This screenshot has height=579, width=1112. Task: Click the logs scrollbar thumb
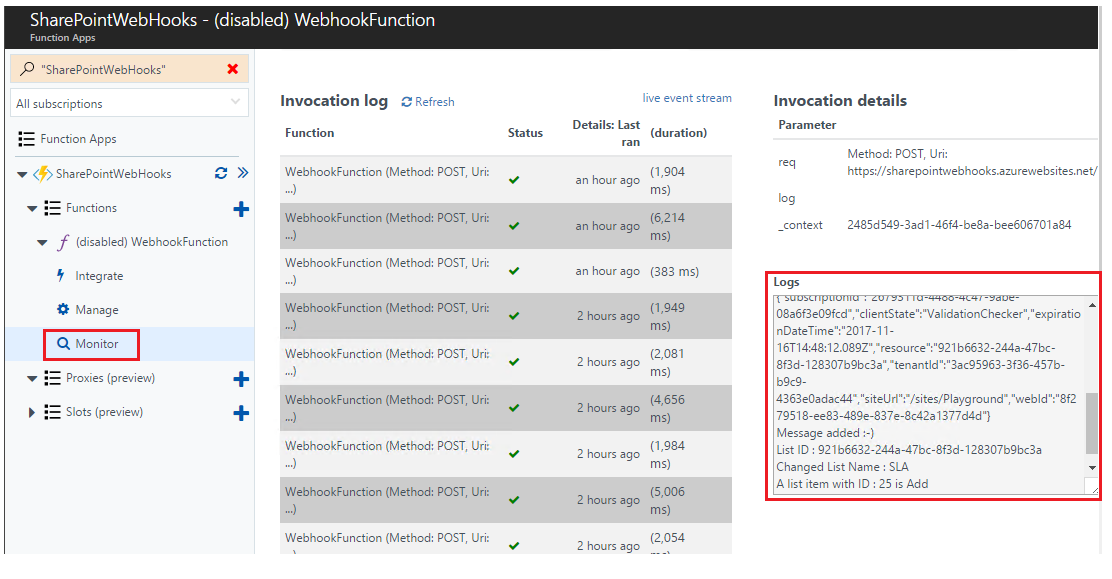pos(1092,424)
